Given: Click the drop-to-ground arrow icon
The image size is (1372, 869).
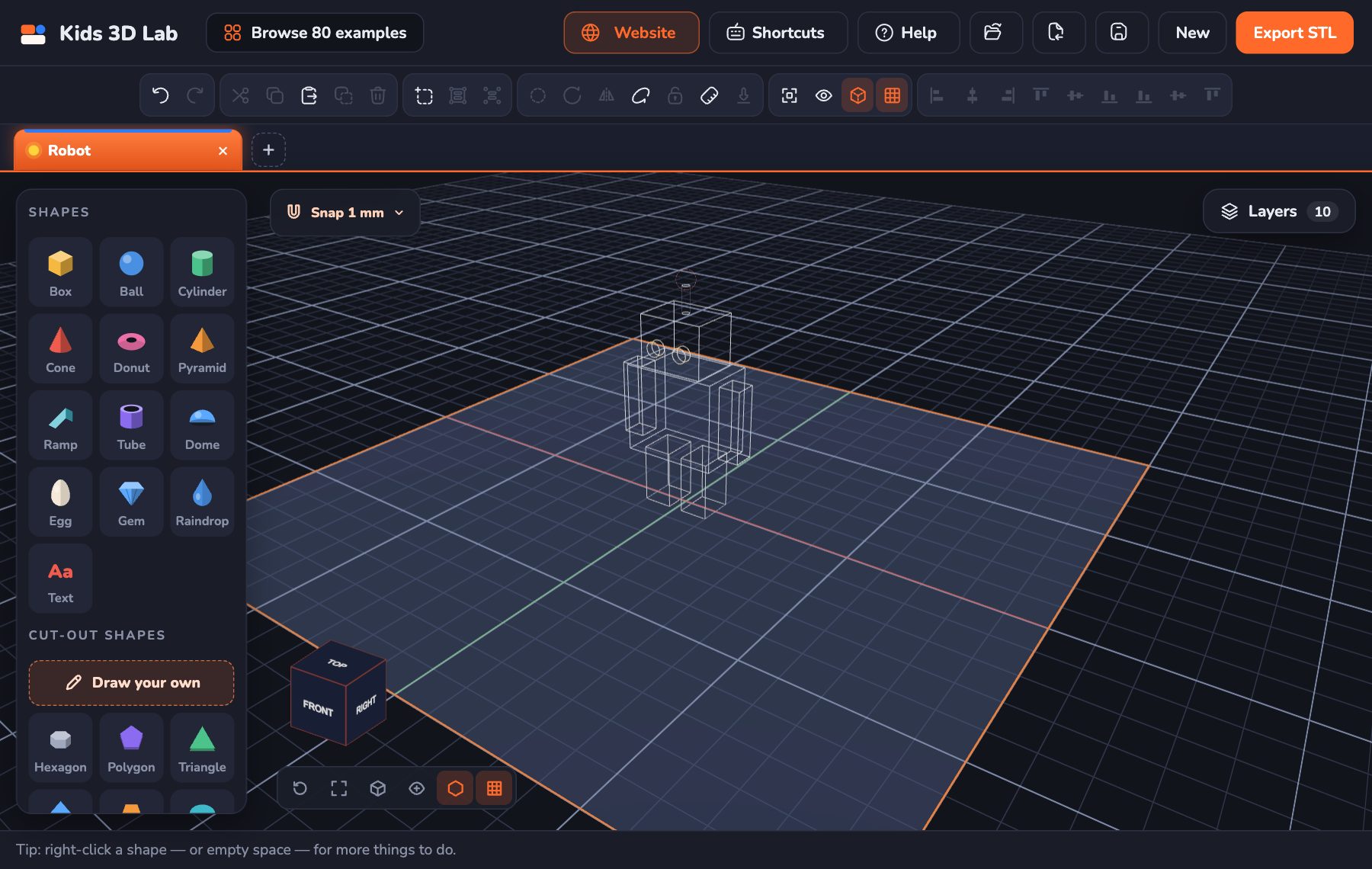Looking at the screenshot, I should [743, 95].
